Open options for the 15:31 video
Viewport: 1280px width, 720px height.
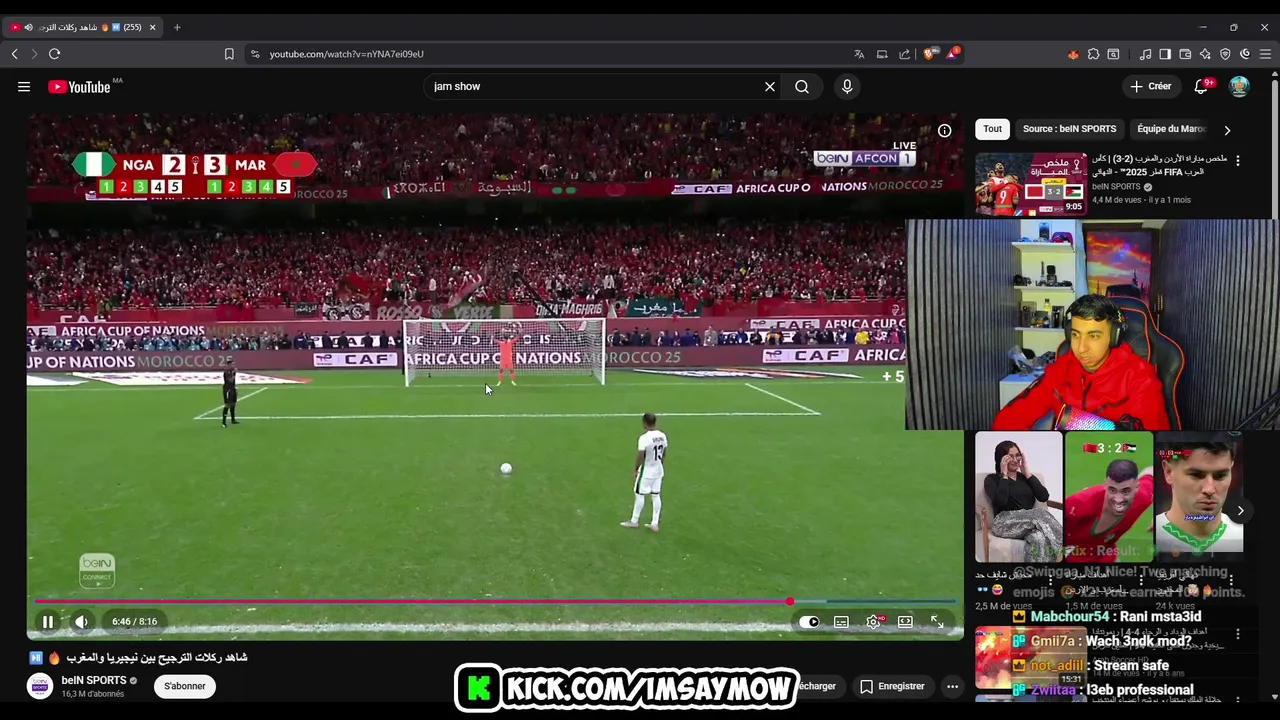pyautogui.click(x=1238, y=634)
